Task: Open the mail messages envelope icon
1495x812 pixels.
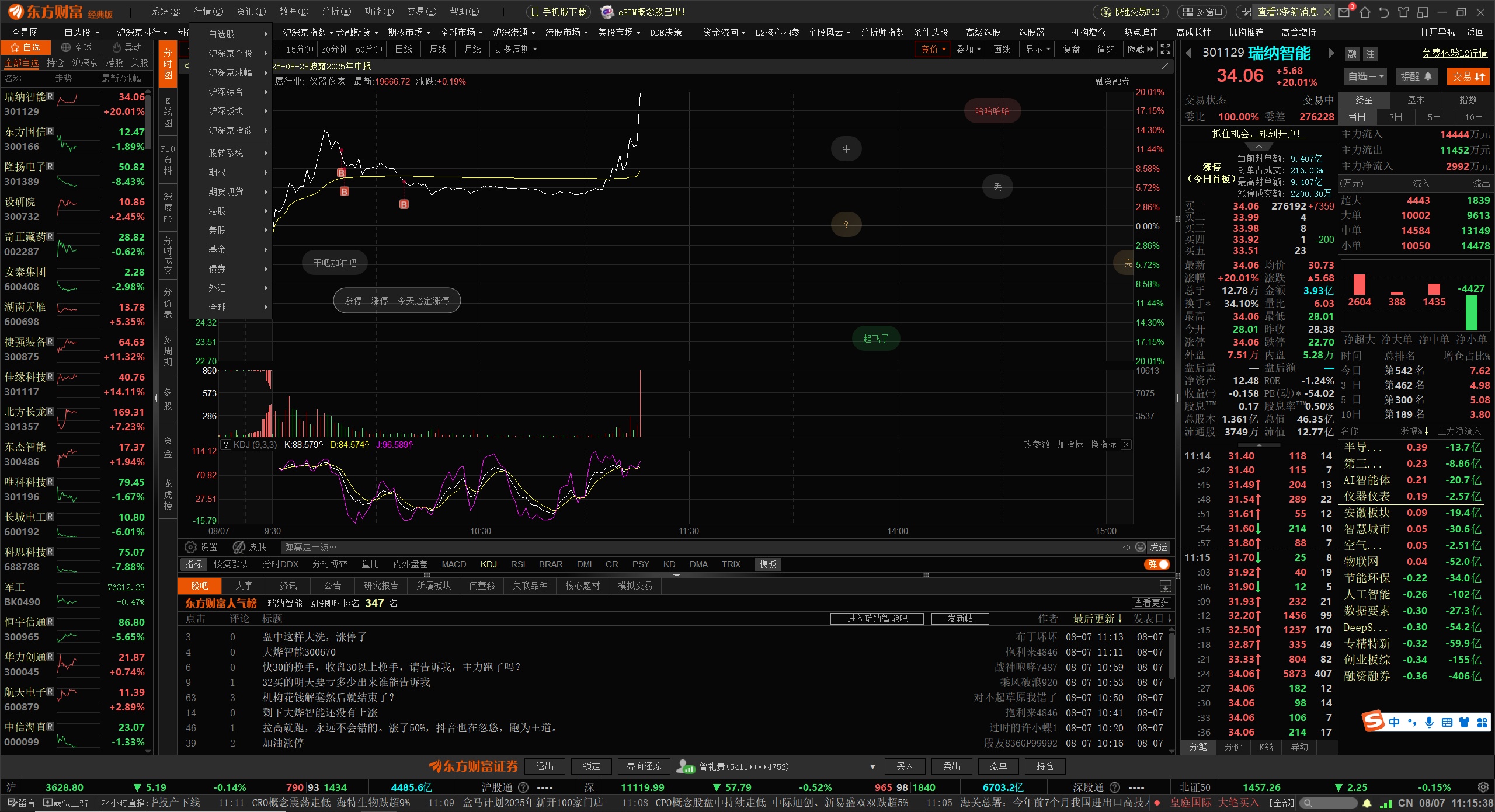Action: (x=1344, y=12)
